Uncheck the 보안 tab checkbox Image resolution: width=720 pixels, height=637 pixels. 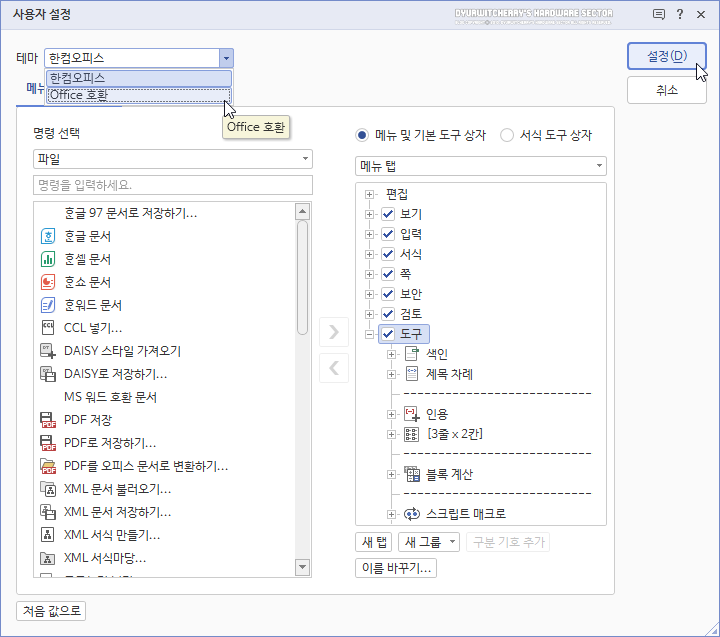pos(388,294)
